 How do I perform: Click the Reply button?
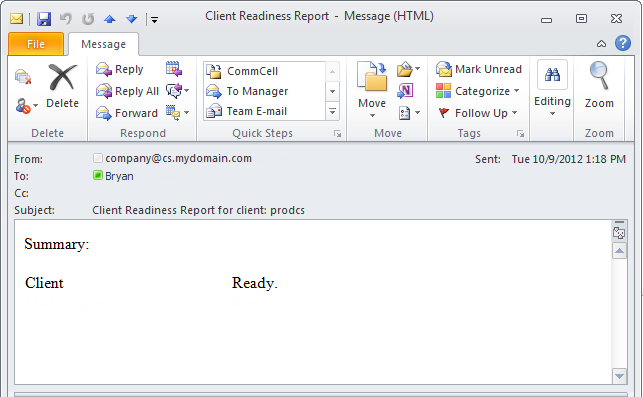119,69
